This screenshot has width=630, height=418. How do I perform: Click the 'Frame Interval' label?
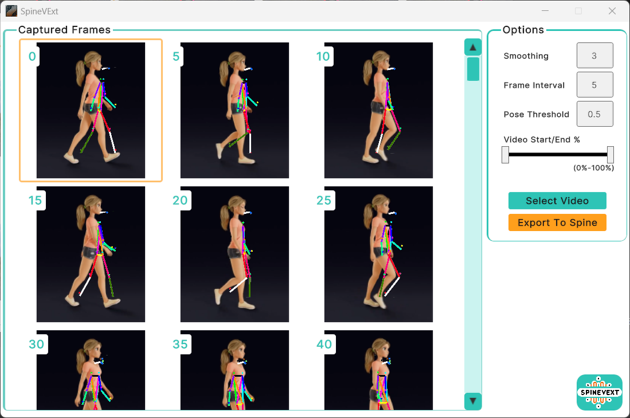point(534,85)
